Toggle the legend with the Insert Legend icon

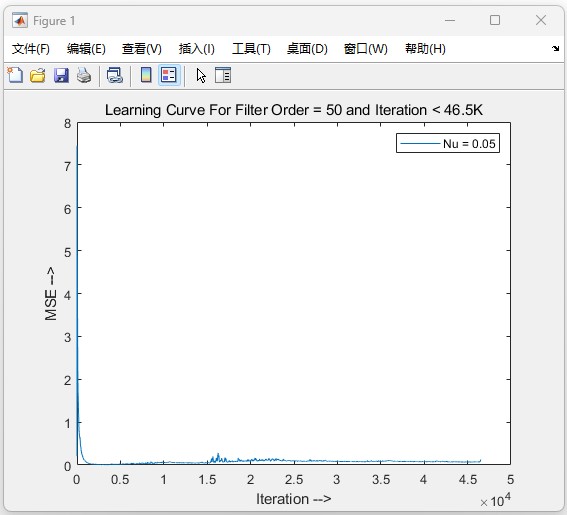169,75
